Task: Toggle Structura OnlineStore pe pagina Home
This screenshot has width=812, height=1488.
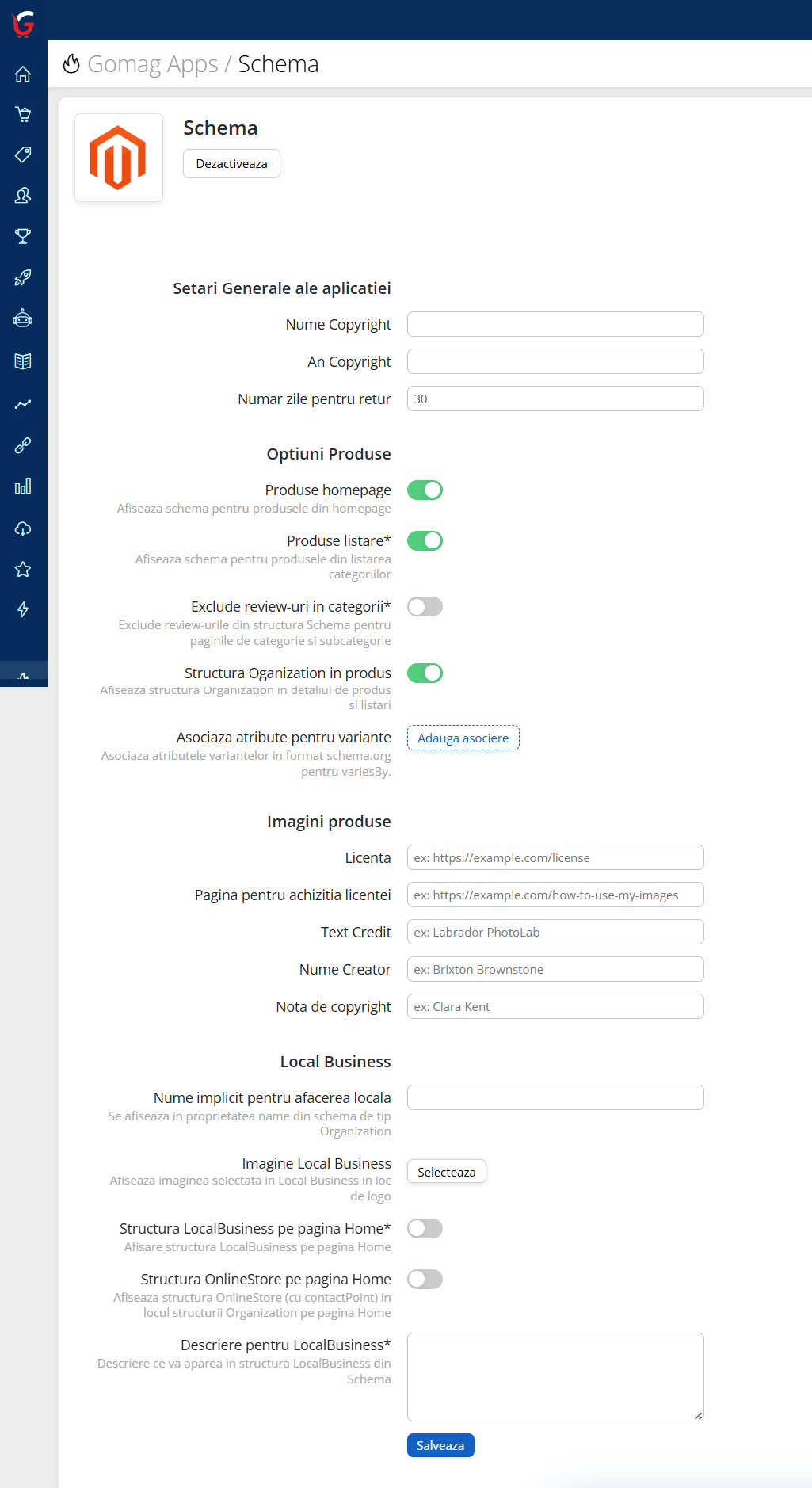Action: [x=425, y=1280]
